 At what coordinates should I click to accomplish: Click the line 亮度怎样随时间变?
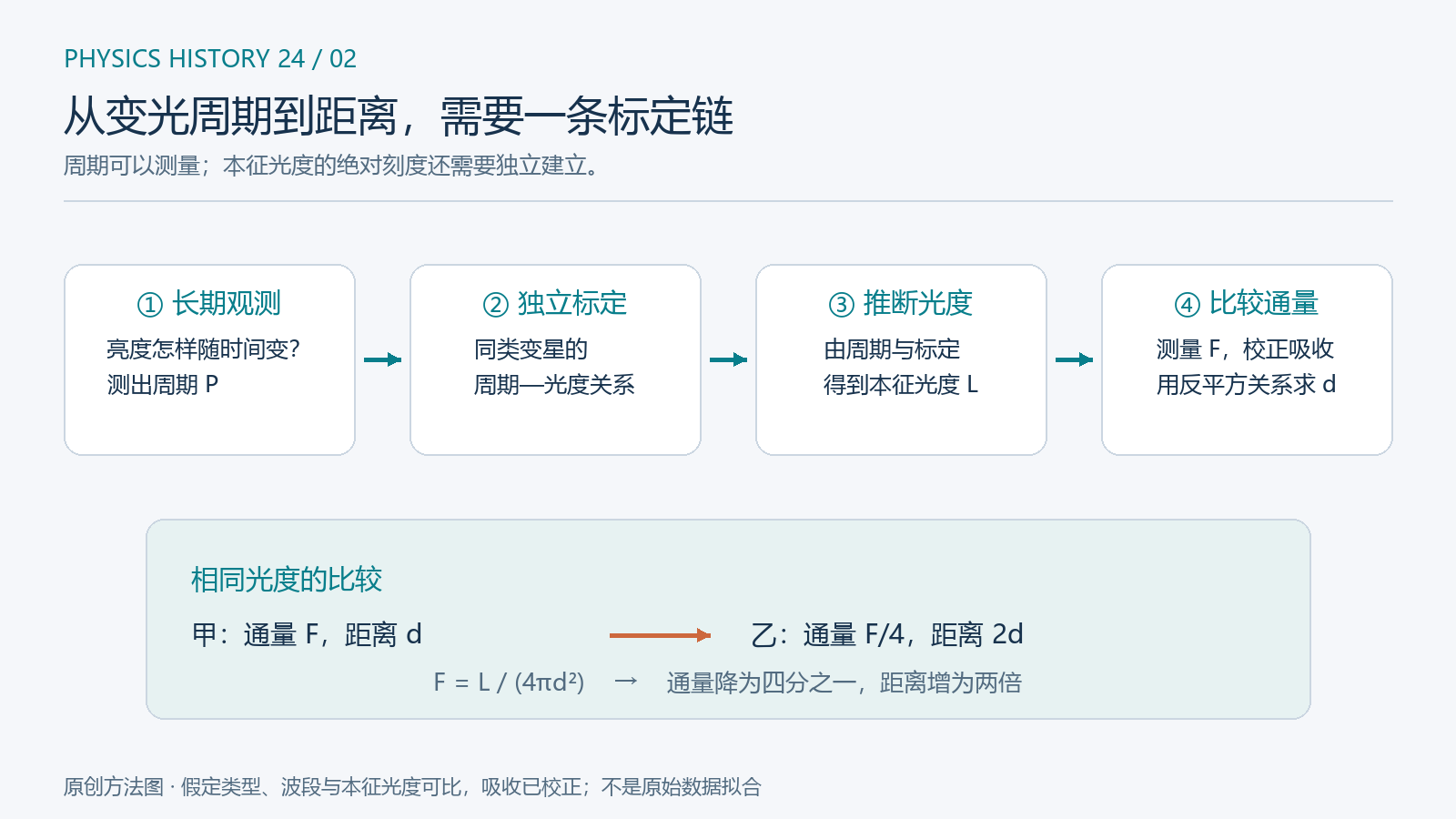click(204, 349)
